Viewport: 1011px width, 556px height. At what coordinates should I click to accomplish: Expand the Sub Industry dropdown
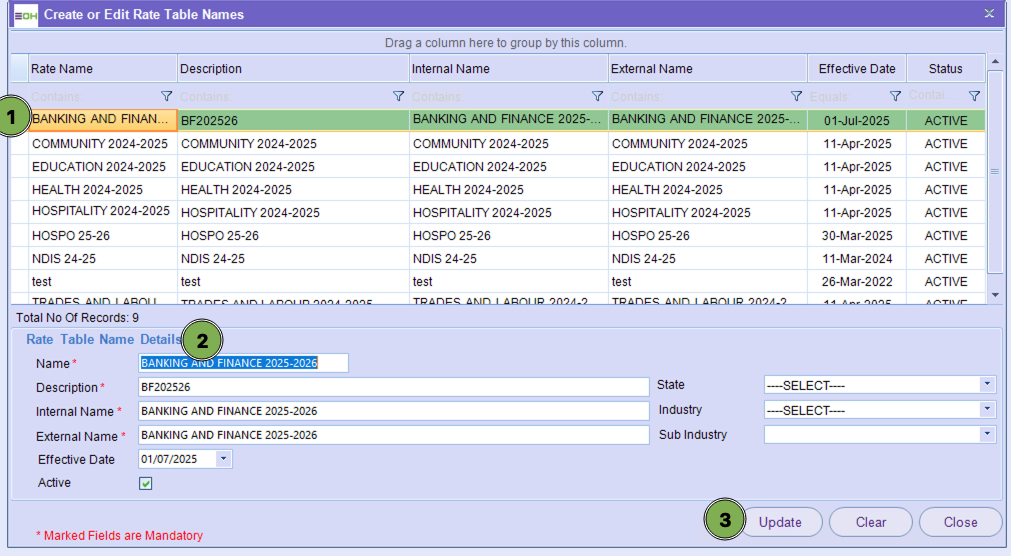987,435
